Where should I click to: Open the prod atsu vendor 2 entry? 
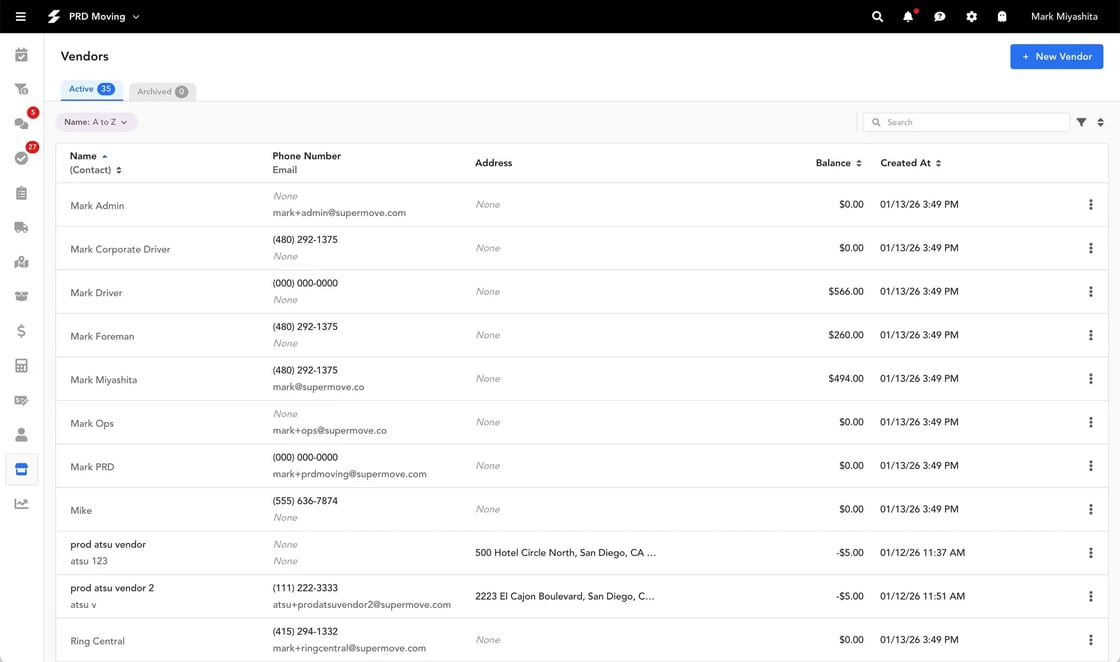tap(112, 588)
